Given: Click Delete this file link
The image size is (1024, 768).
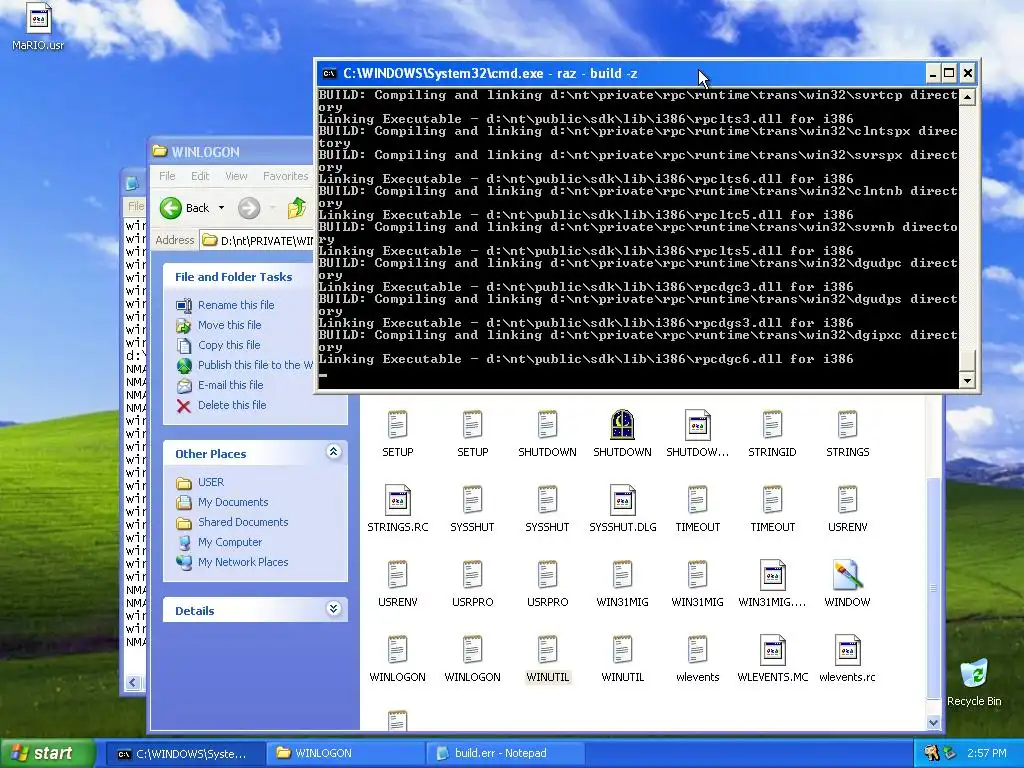Looking at the screenshot, I should [x=232, y=405].
